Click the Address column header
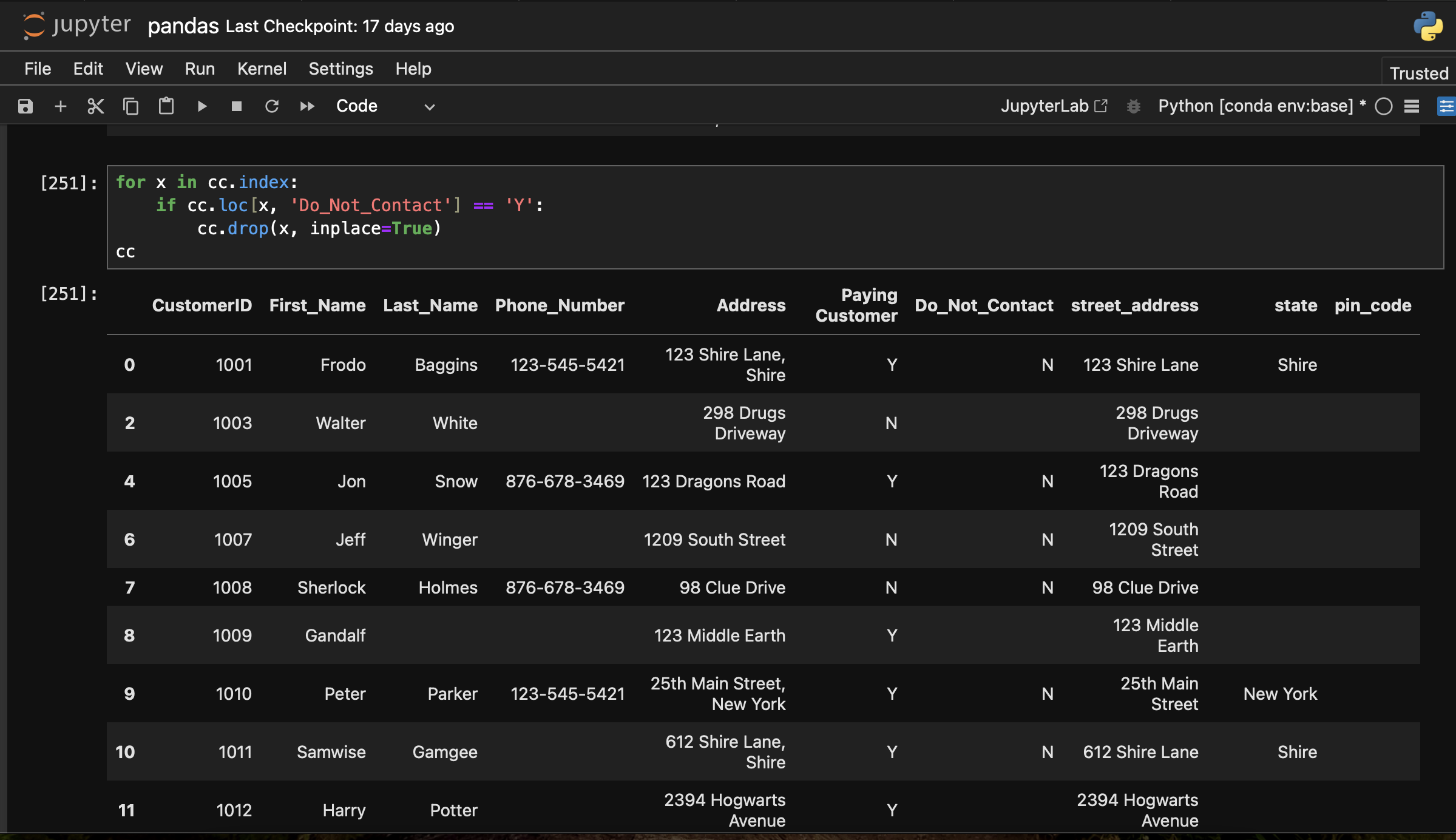The height and width of the screenshot is (840, 1456). point(751,305)
